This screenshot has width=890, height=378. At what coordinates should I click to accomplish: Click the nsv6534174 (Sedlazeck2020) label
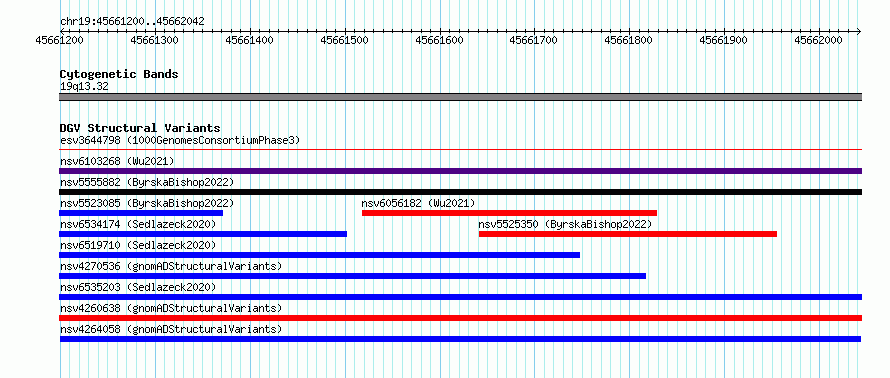[138, 224]
